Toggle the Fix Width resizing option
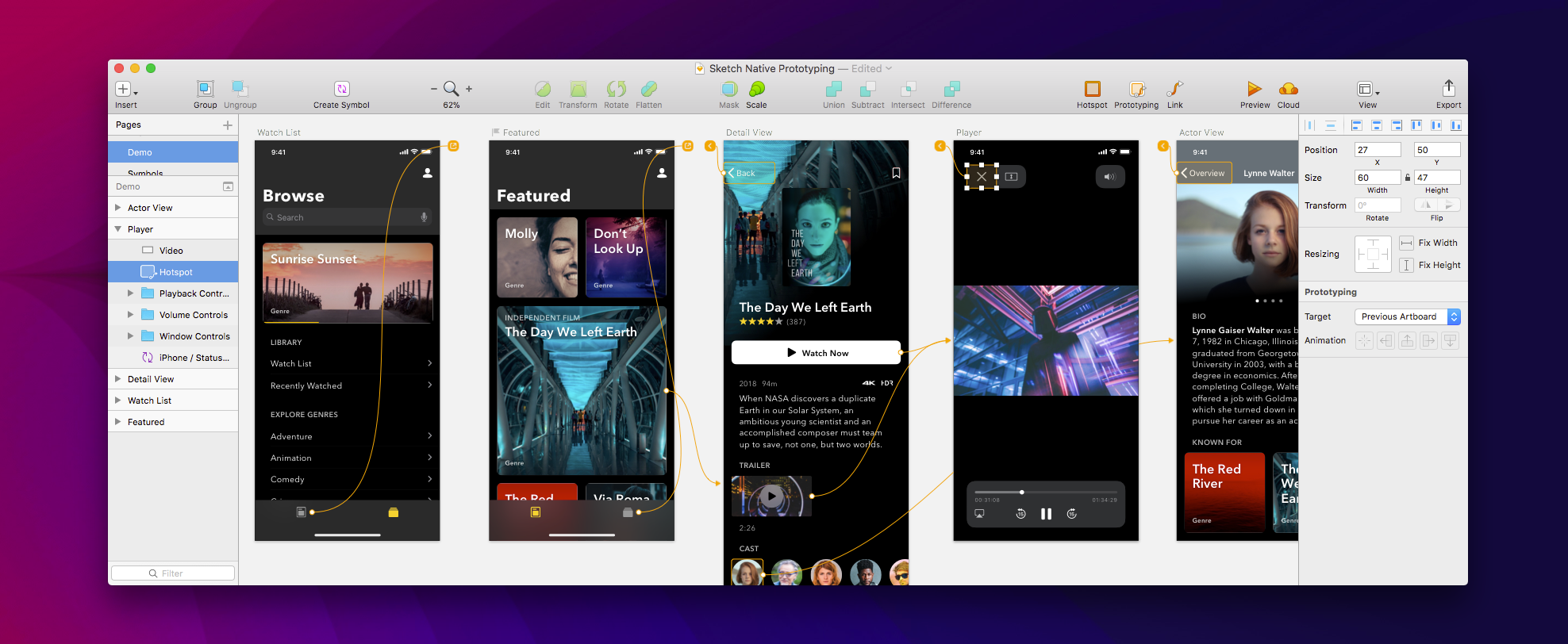 point(1406,243)
